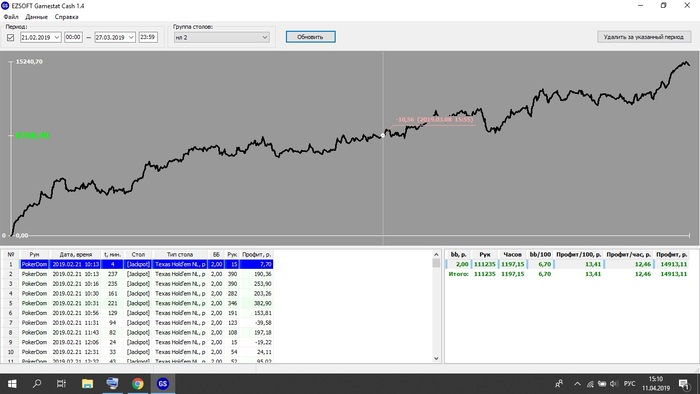This screenshot has width=700, height=394.
Task: Open the monitor app on the taskbar
Action: pyautogui.click(x=112, y=384)
